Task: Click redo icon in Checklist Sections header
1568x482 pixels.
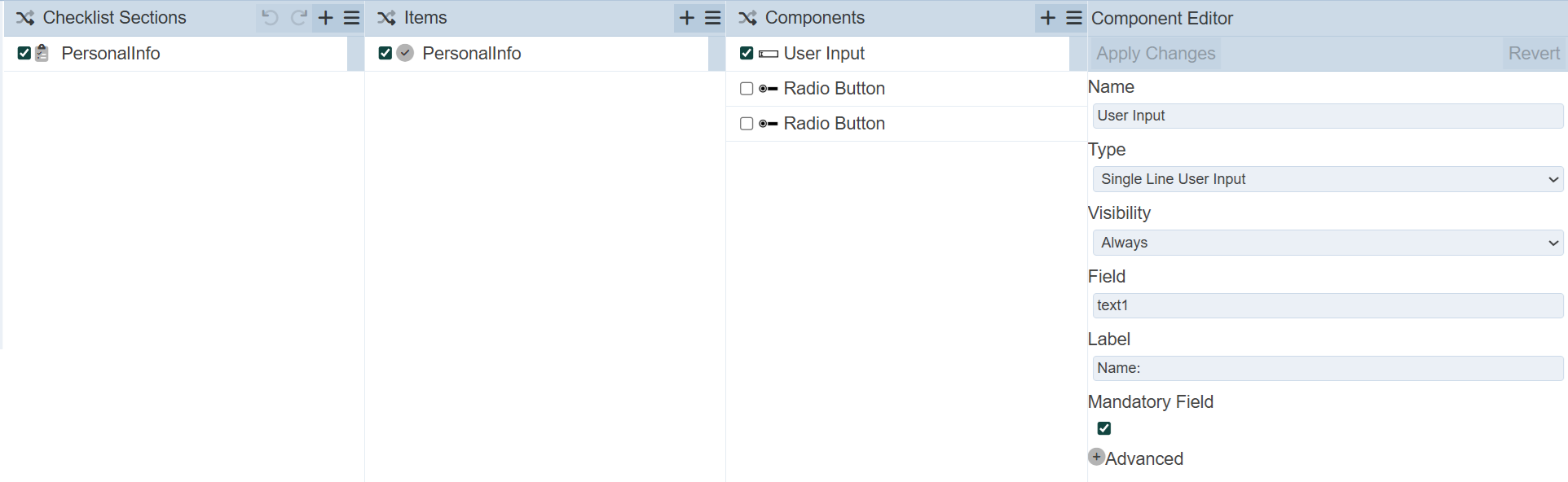Action: (x=299, y=18)
